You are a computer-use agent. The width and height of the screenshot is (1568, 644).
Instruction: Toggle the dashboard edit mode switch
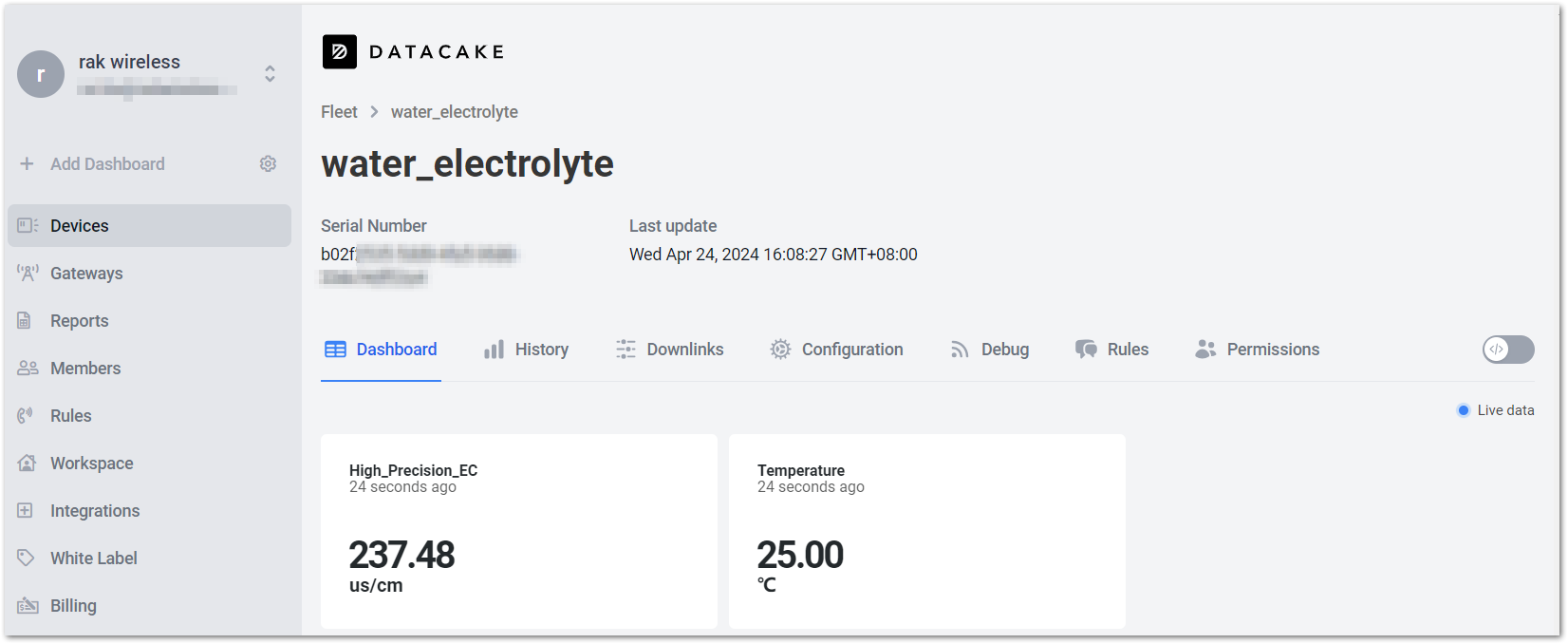[1508, 350]
